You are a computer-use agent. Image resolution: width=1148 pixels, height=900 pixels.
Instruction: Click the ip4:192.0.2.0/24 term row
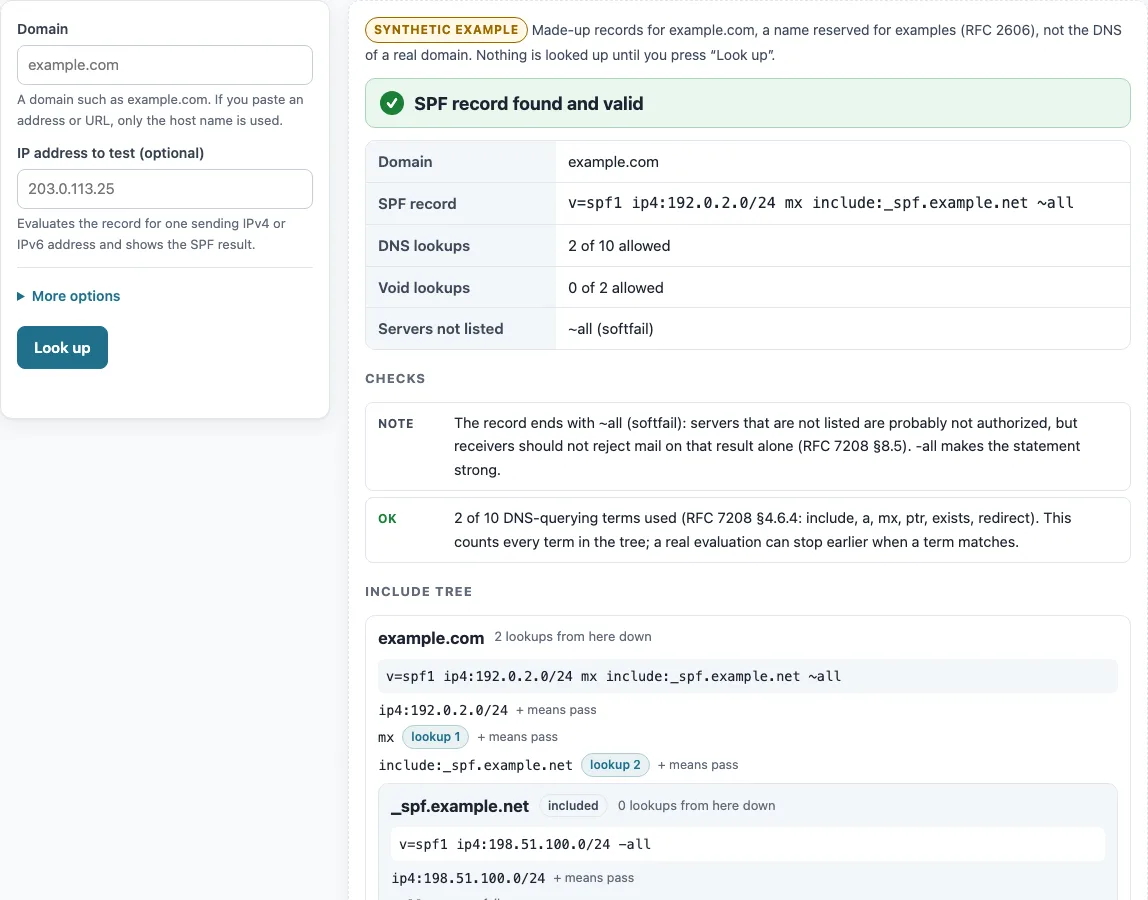pos(443,710)
